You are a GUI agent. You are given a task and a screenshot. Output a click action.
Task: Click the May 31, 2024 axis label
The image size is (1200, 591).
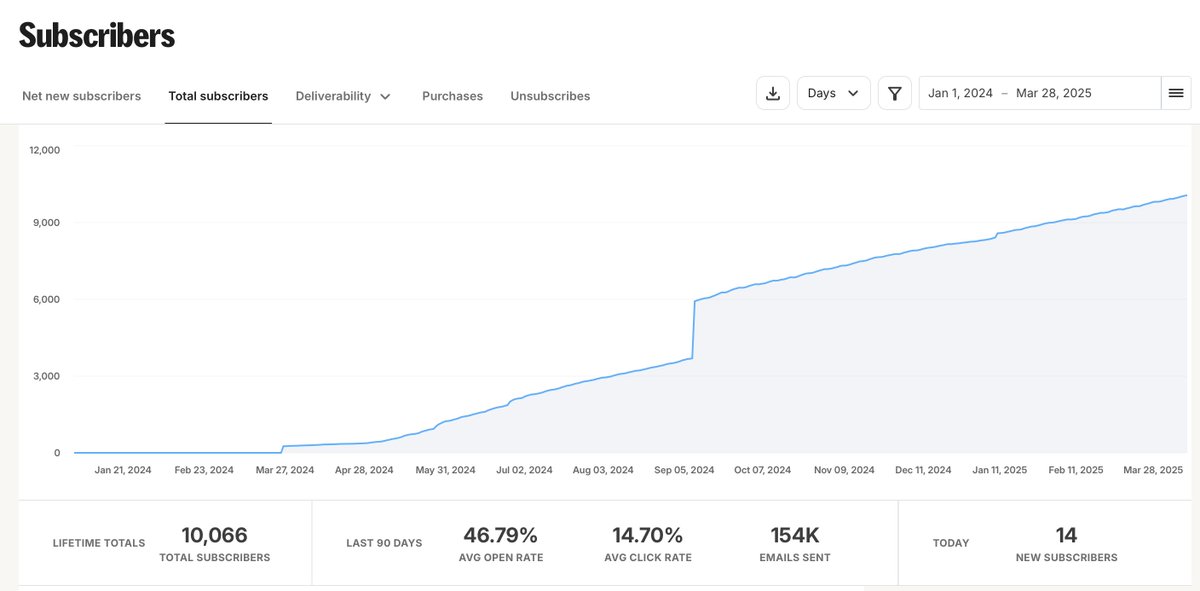tap(445, 469)
